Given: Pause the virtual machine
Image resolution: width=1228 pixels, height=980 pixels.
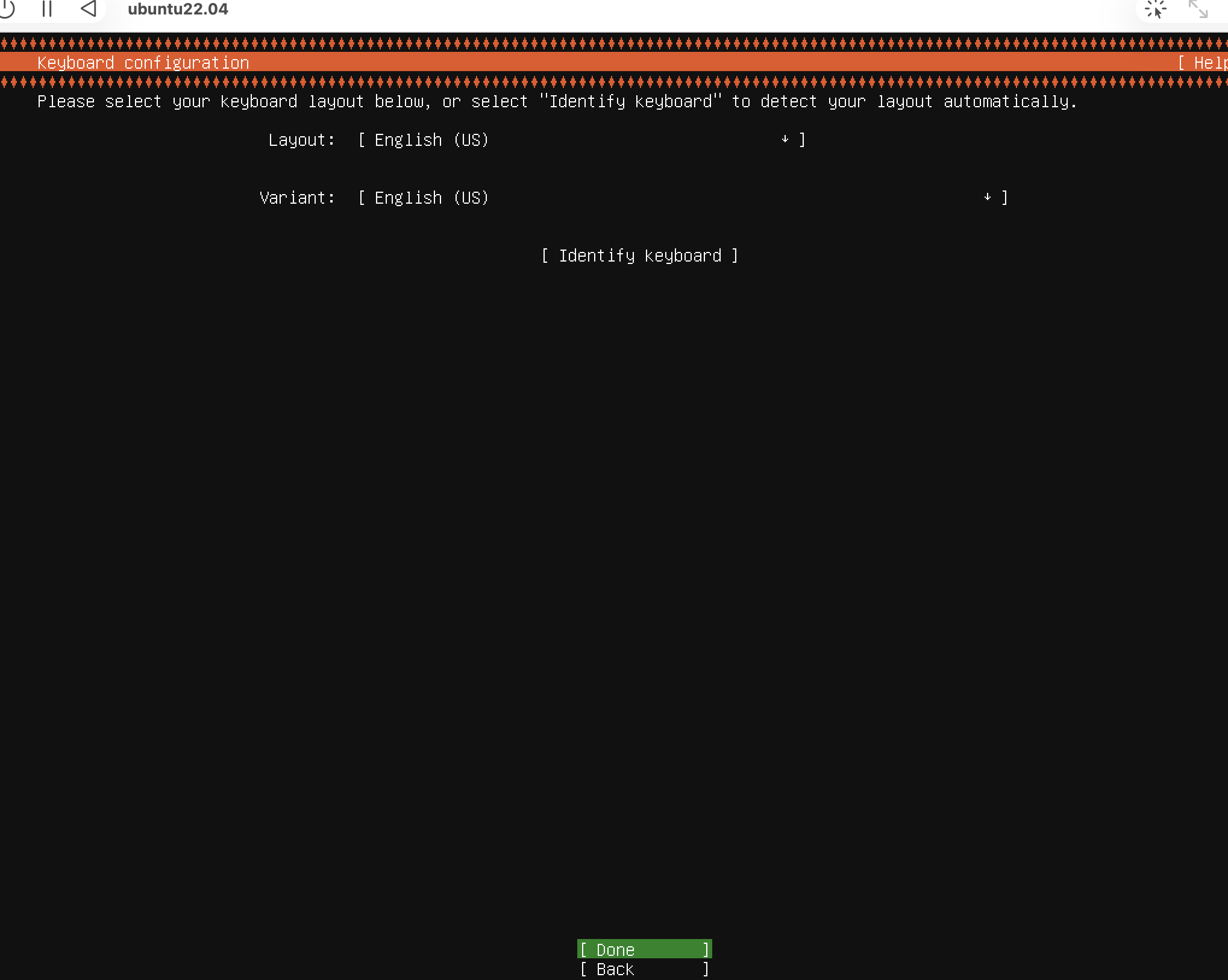Looking at the screenshot, I should 47,8.
